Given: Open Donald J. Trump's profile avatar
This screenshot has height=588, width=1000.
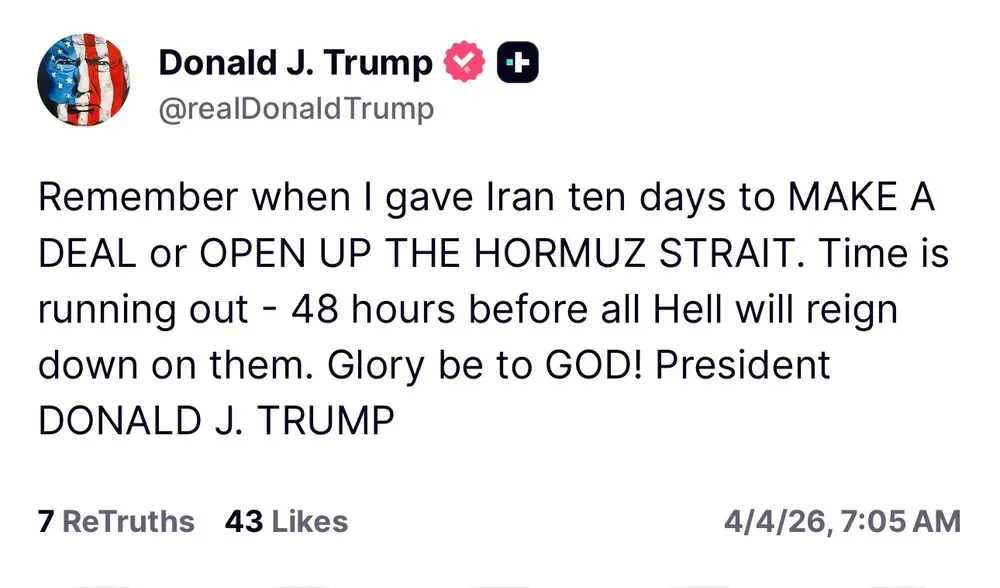Looking at the screenshot, I should click(x=83, y=79).
